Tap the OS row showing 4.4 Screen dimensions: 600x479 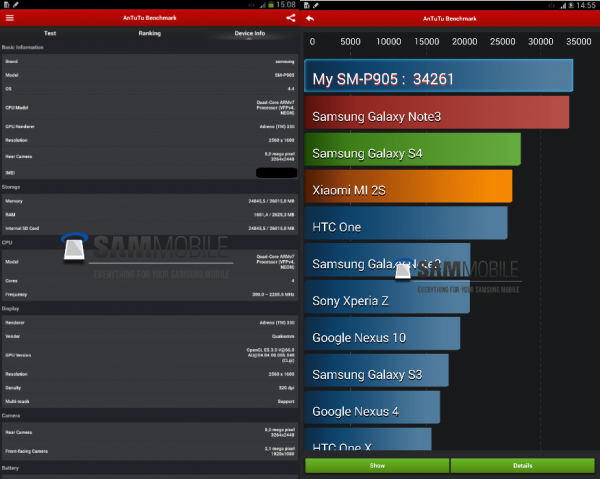(150, 89)
